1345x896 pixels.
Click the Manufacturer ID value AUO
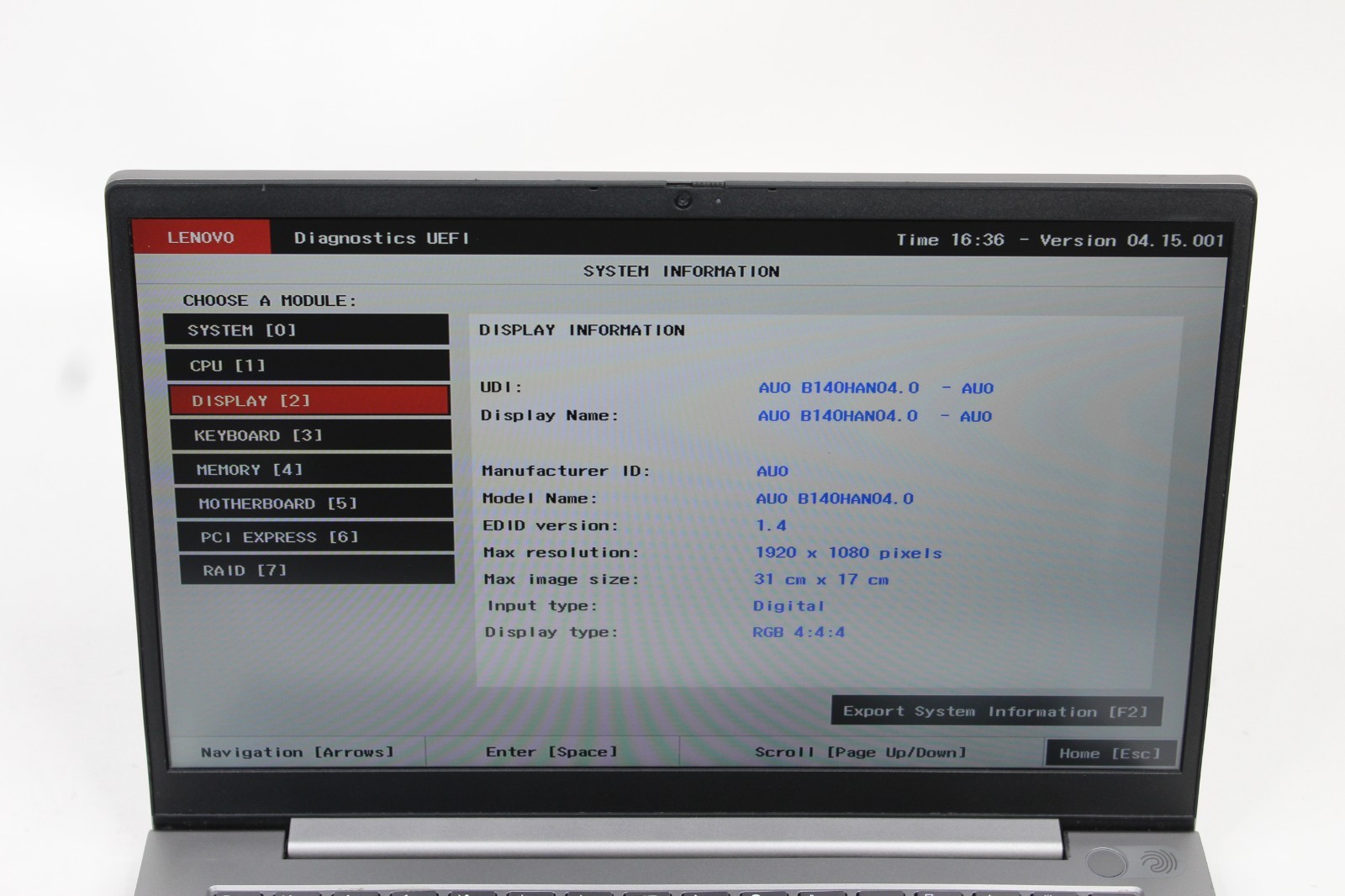(773, 471)
